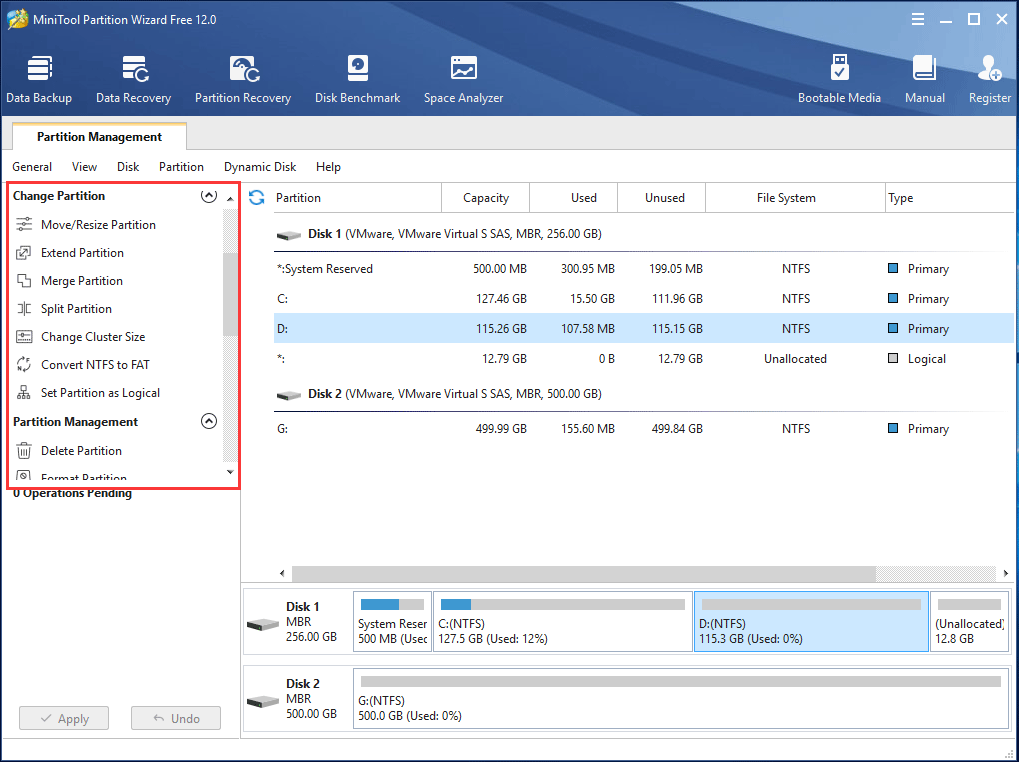Viewport: 1019px width, 762px height.
Task: Select the C: partition row
Action: 643,299
